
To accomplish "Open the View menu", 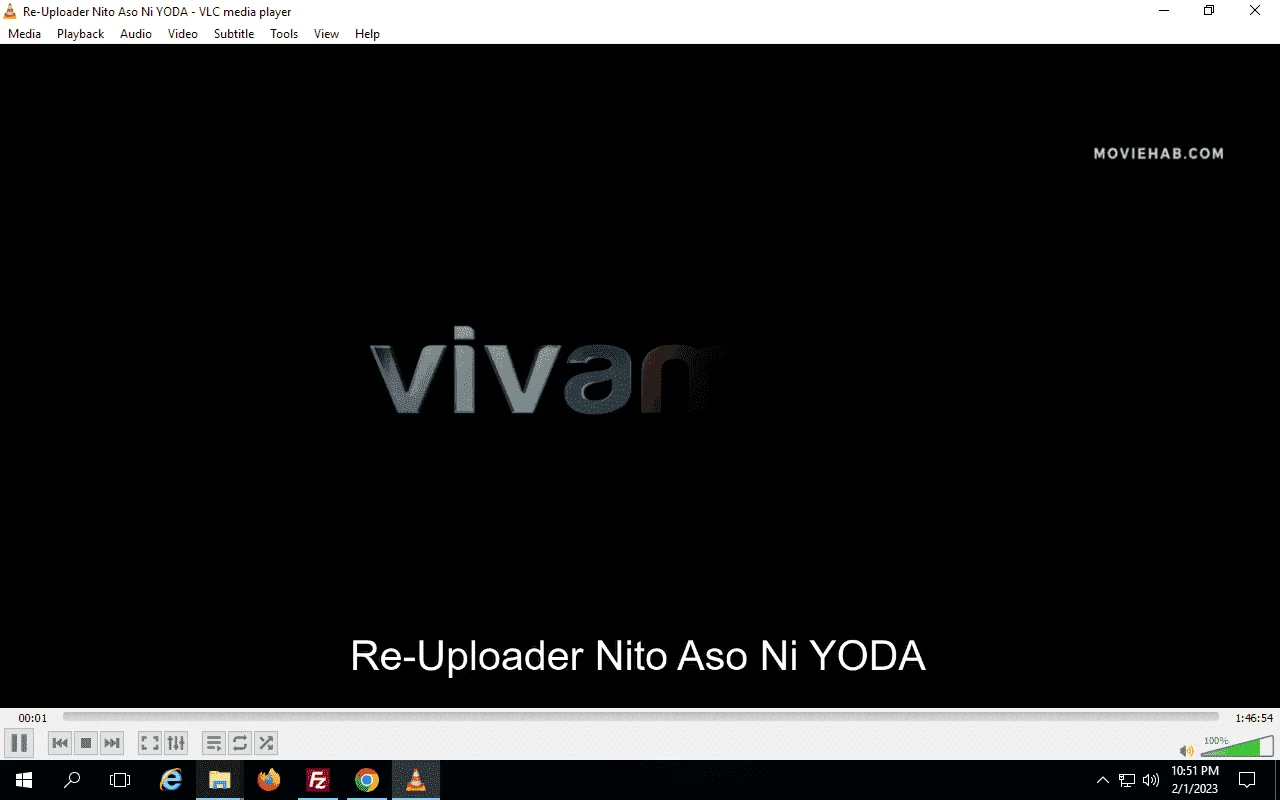I will tap(326, 33).
